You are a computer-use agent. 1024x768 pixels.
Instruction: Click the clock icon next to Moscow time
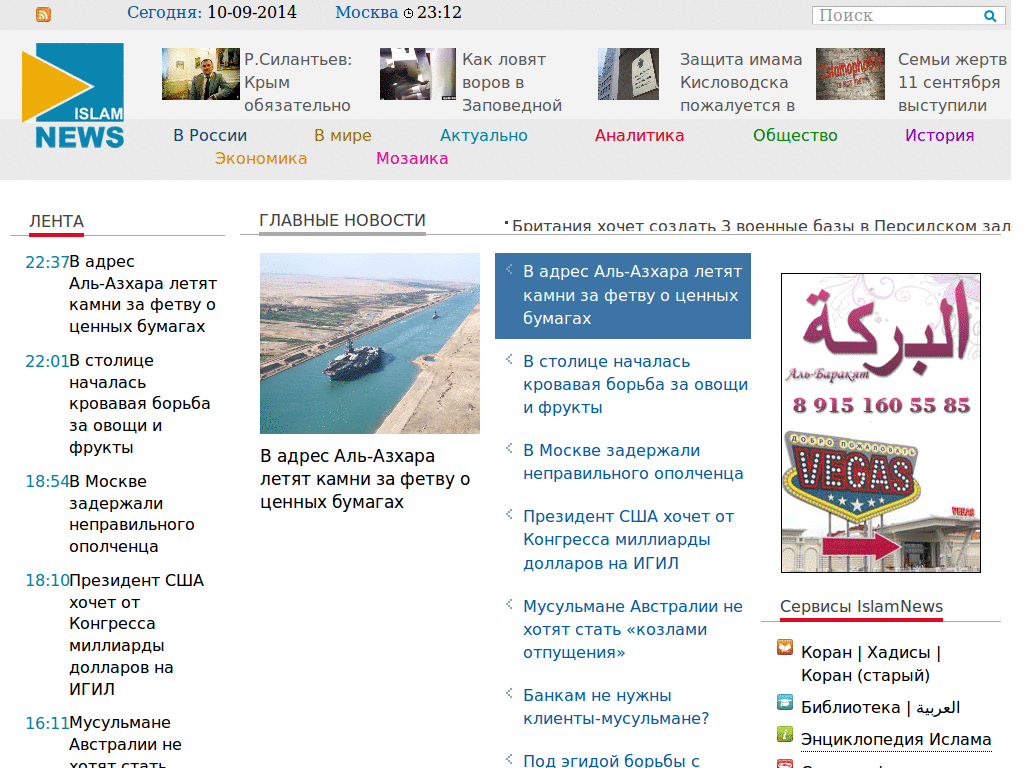[409, 14]
